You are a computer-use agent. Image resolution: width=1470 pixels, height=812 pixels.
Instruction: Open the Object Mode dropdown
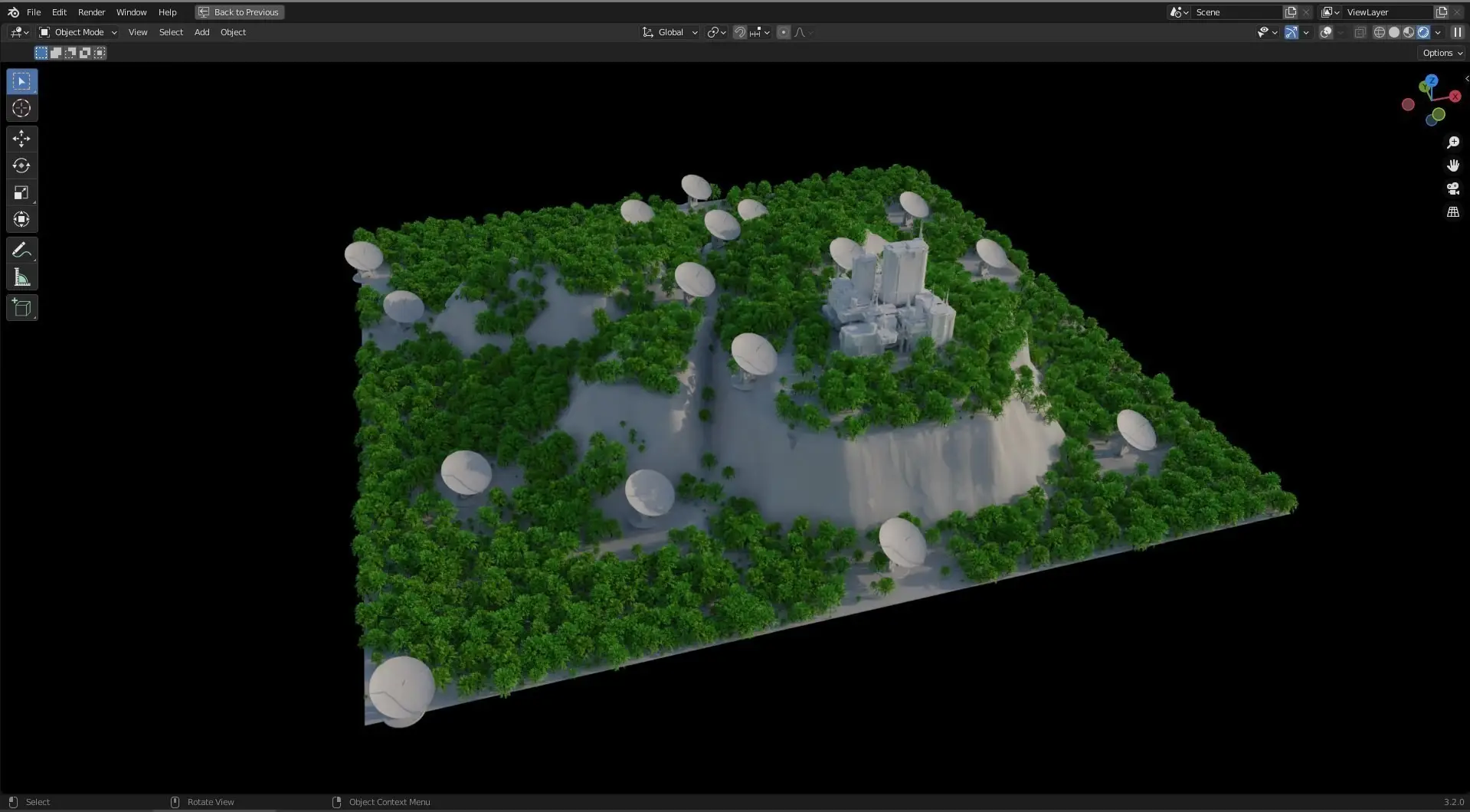[x=78, y=32]
